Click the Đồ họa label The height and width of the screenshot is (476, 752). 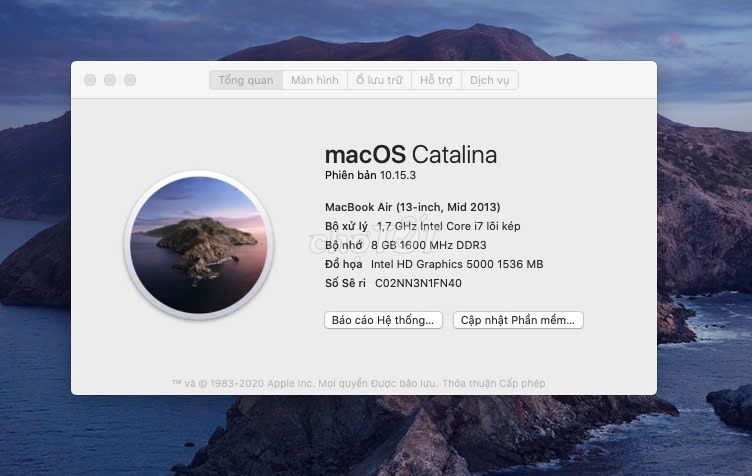click(343, 264)
